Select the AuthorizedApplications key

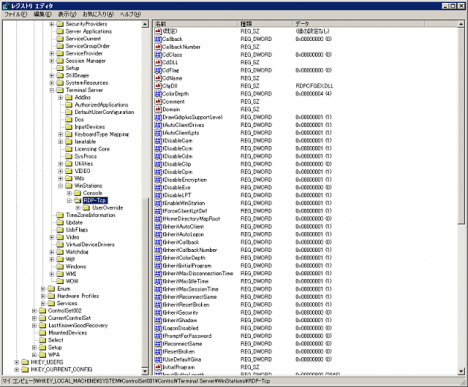click(x=101, y=105)
